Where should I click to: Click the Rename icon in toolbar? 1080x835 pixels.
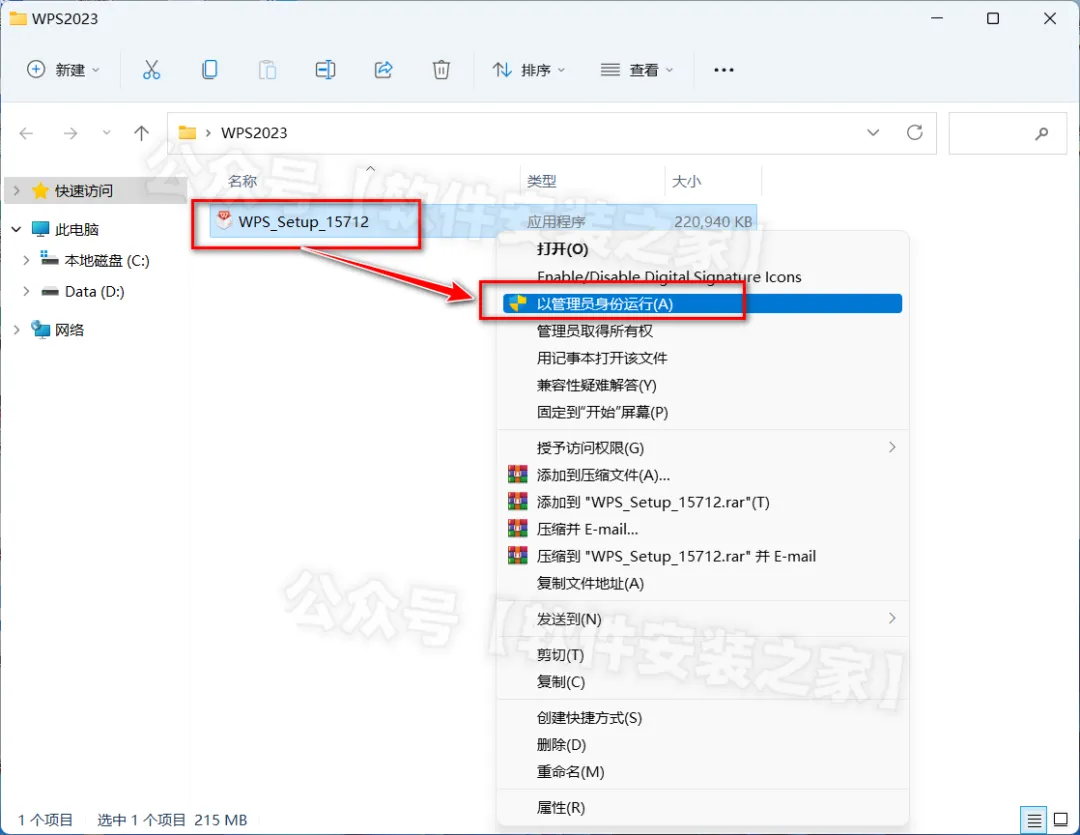pyautogui.click(x=325, y=70)
